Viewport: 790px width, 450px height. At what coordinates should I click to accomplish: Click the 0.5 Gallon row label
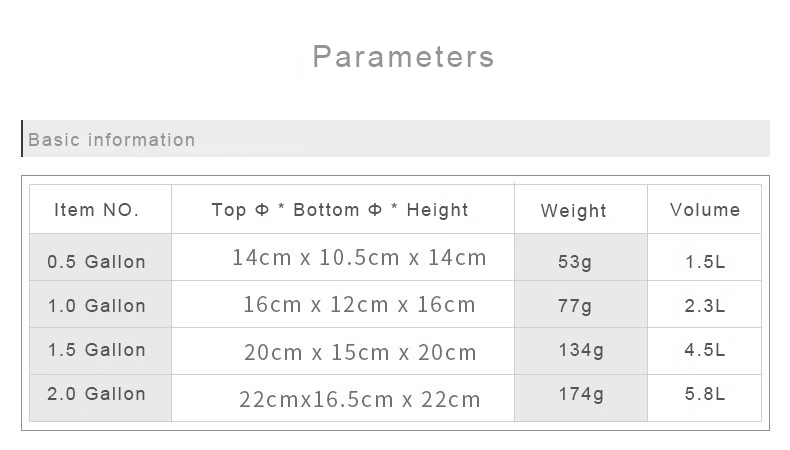click(97, 262)
